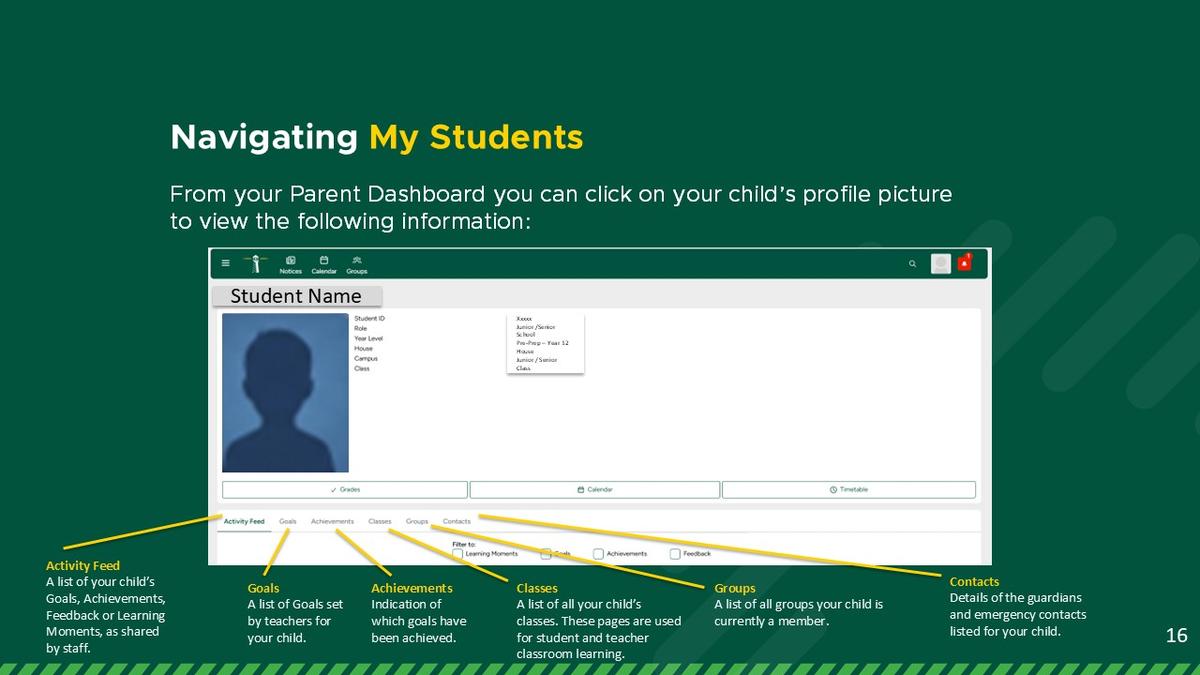Open the user avatar menu

pyautogui.click(x=941, y=263)
